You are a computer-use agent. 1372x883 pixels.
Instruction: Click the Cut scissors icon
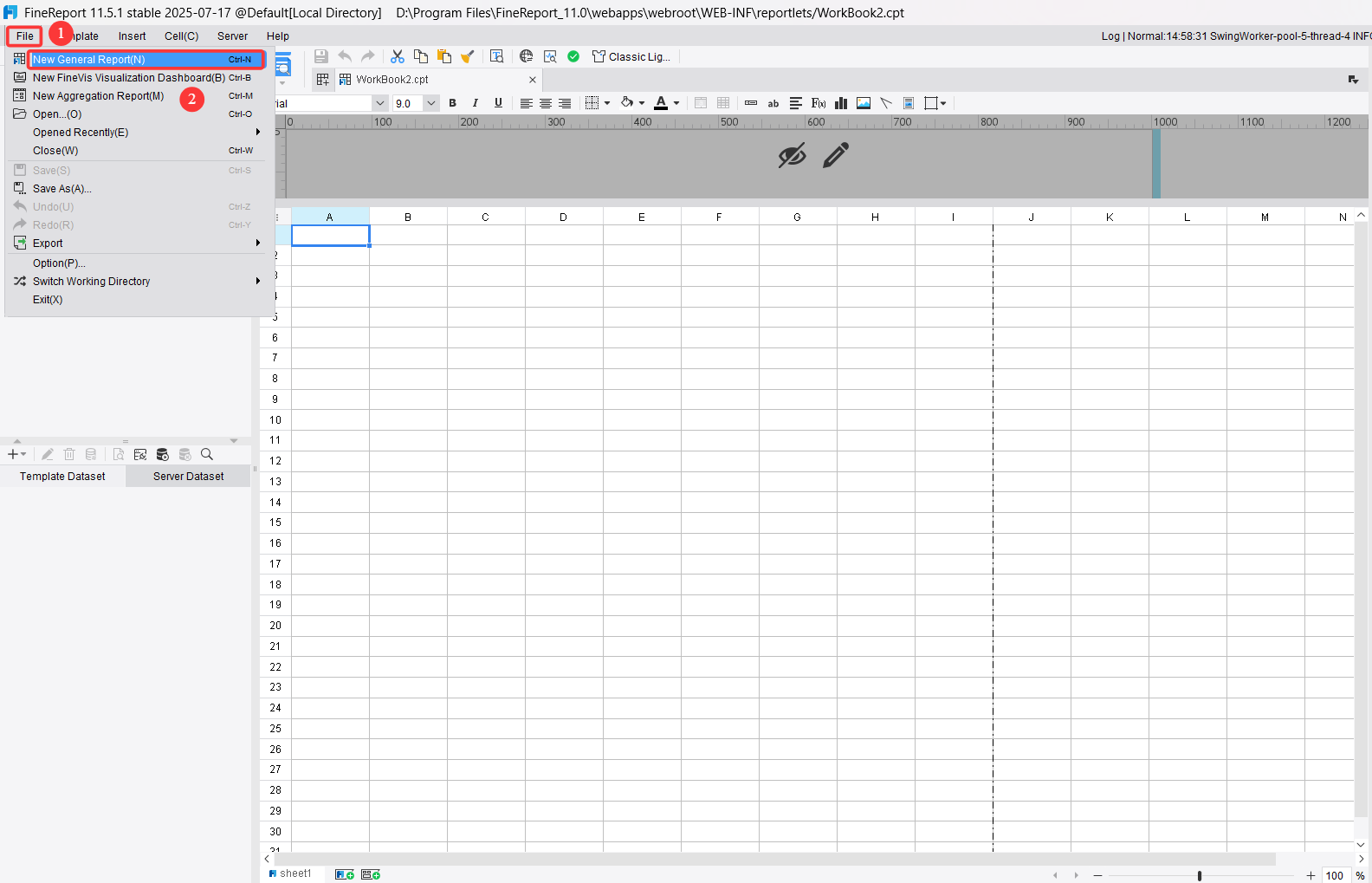pos(398,56)
